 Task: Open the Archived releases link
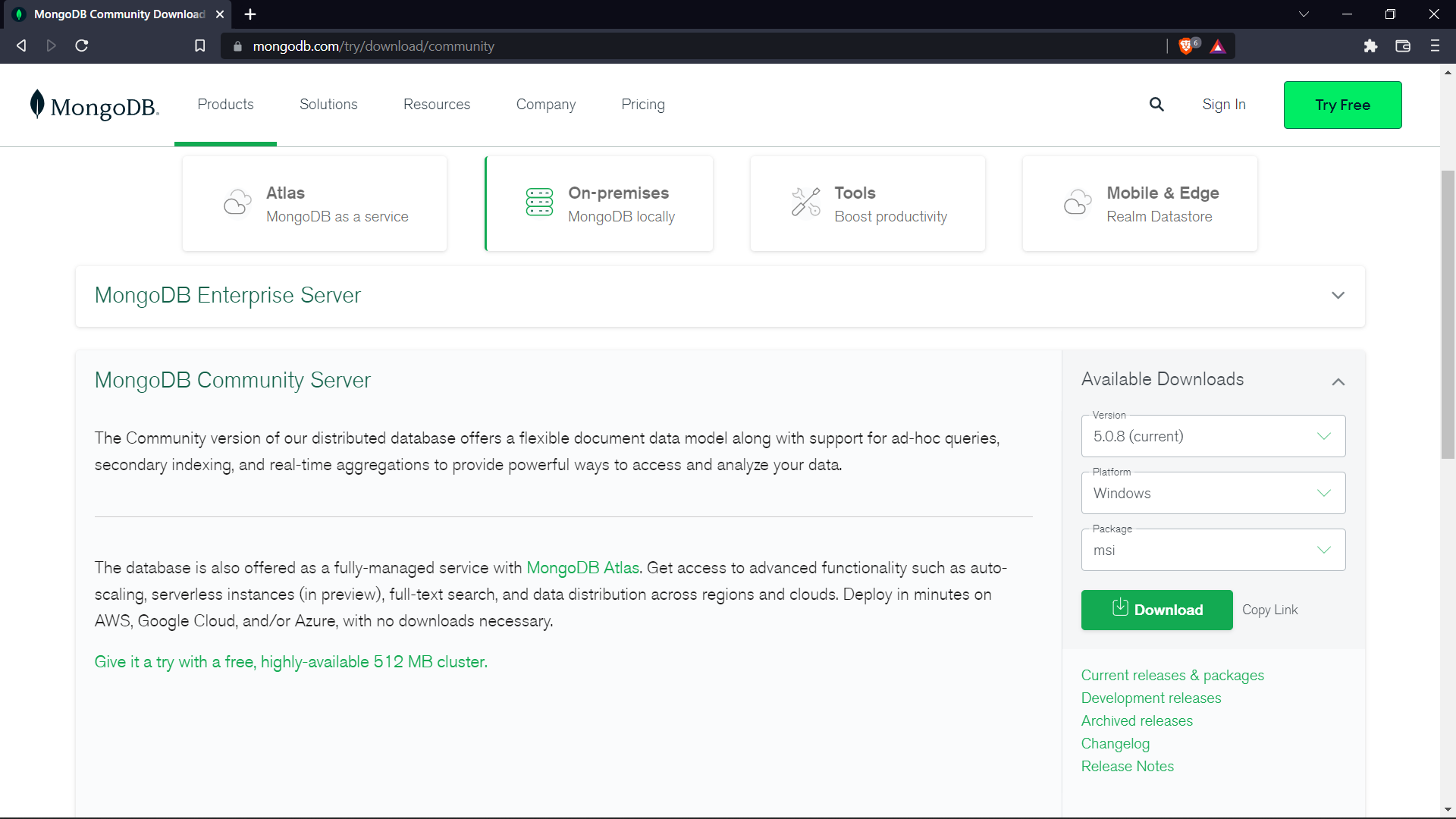pos(1137,720)
